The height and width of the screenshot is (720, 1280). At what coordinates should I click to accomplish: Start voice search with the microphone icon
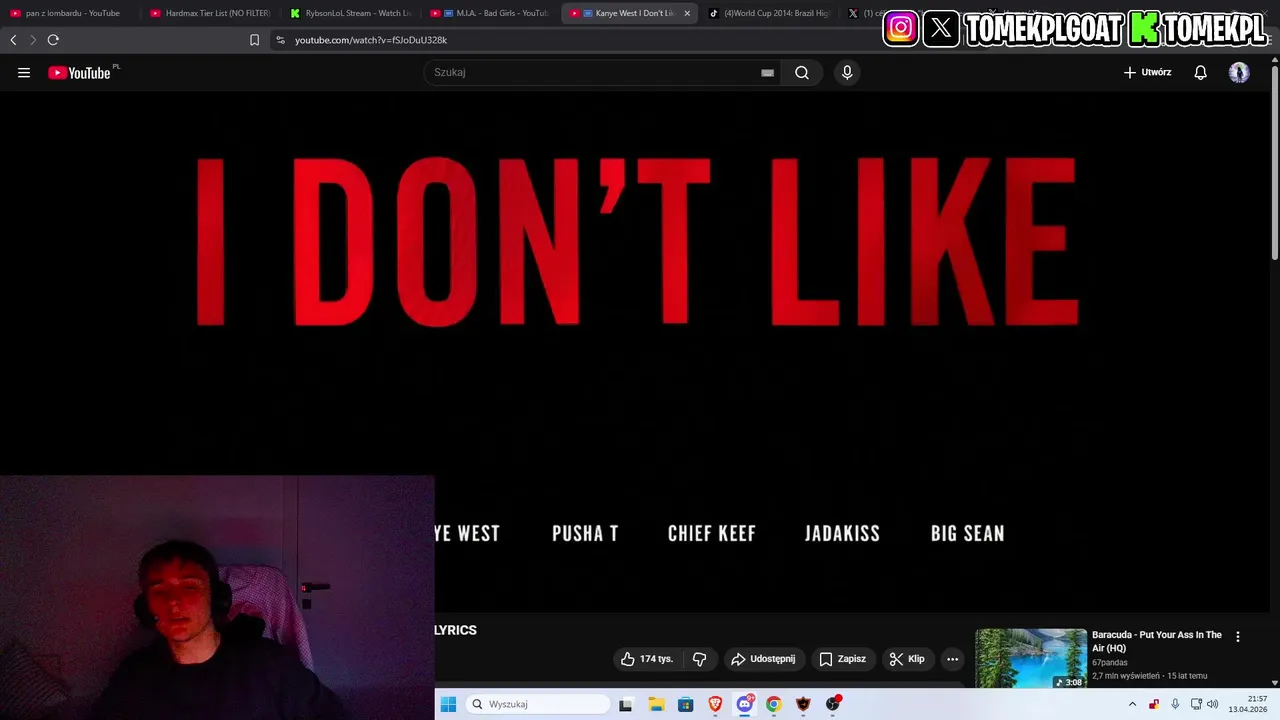pyautogui.click(x=847, y=72)
